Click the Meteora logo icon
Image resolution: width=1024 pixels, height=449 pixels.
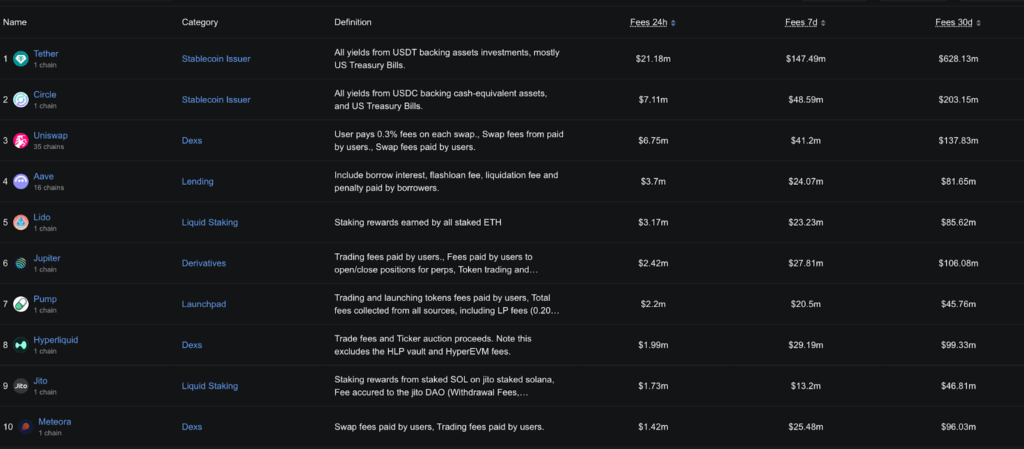25,427
